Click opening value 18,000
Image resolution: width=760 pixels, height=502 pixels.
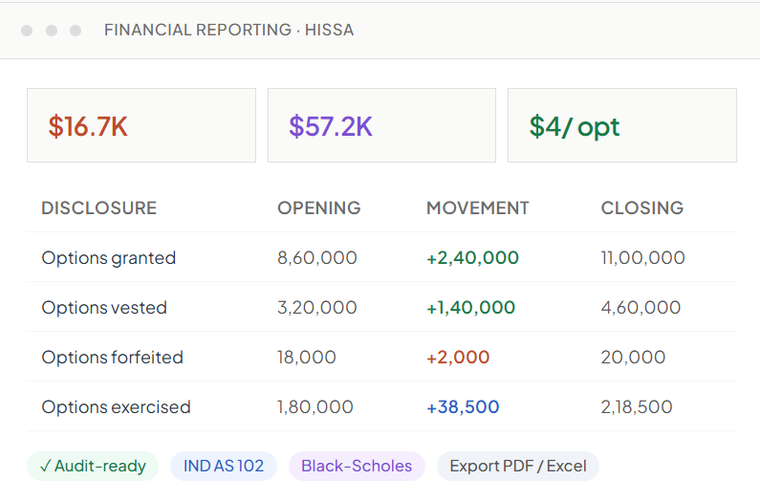306,357
